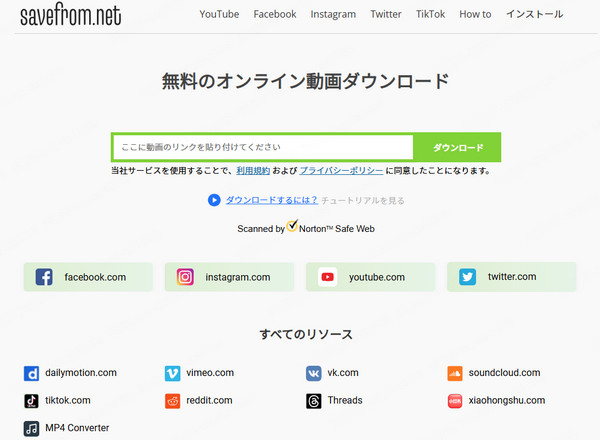Open the vimeo.com link

210,373
